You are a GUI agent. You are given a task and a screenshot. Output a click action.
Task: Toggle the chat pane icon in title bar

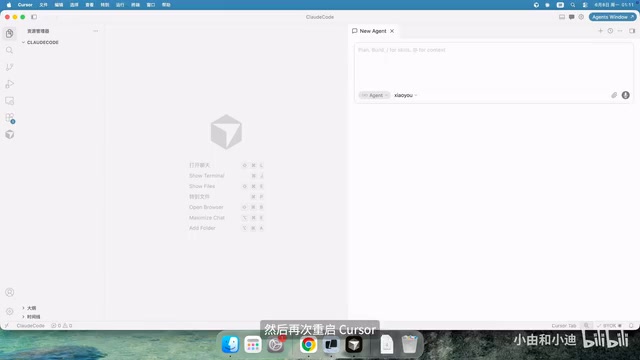coord(571,17)
